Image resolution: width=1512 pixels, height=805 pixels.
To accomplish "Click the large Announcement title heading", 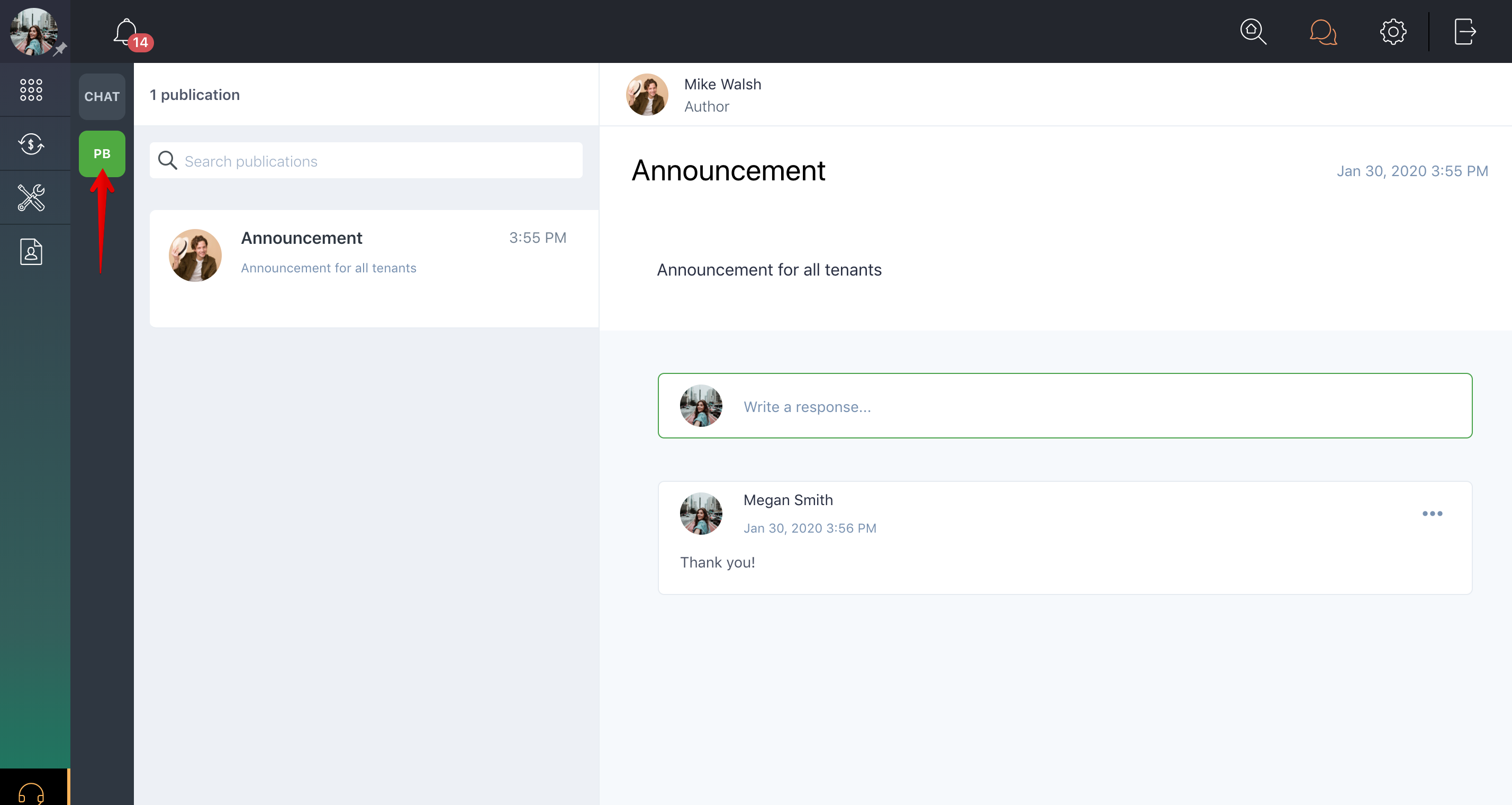I will tap(728, 171).
